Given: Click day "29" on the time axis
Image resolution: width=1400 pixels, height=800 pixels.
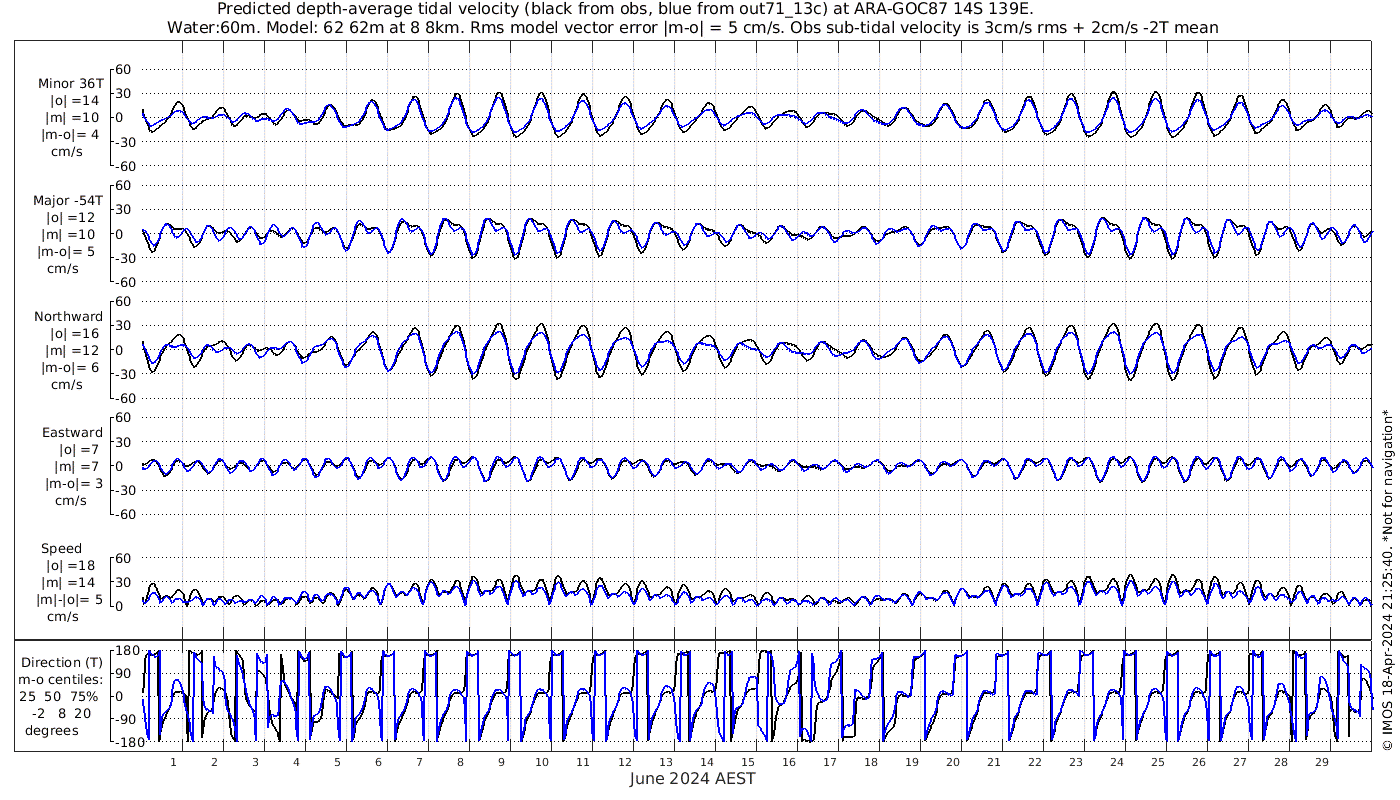Looking at the screenshot, I should click(1321, 762).
